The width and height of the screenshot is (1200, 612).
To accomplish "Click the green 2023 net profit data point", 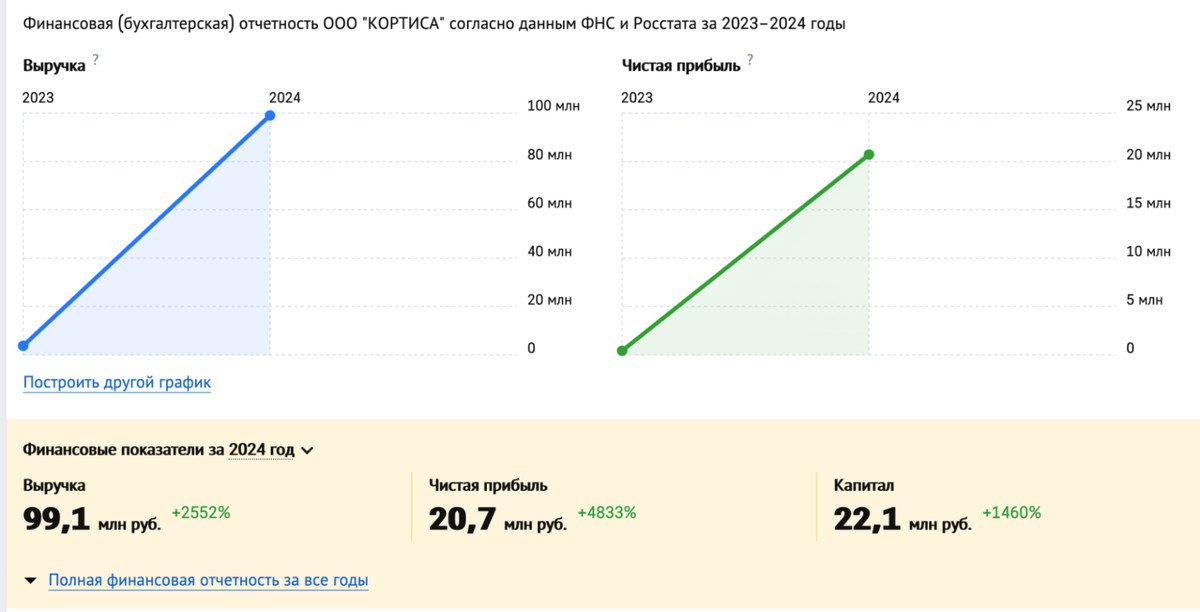I will tap(623, 350).
